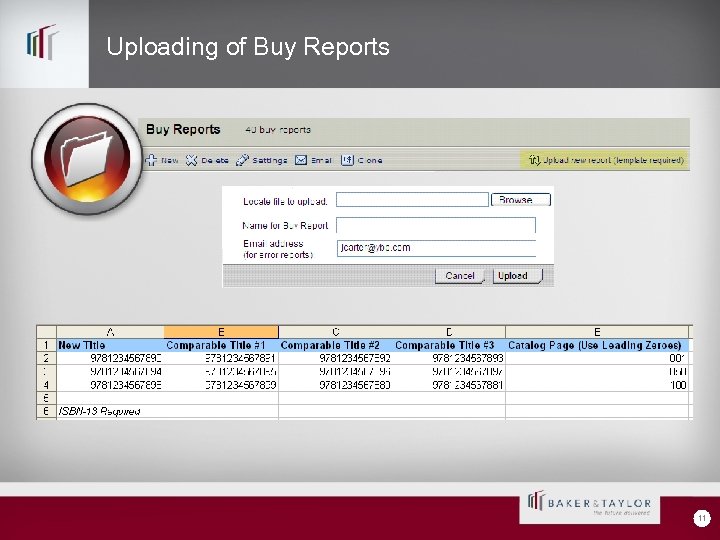Click the Cancel button
720x540 pixels.
(x=460, y=276)
